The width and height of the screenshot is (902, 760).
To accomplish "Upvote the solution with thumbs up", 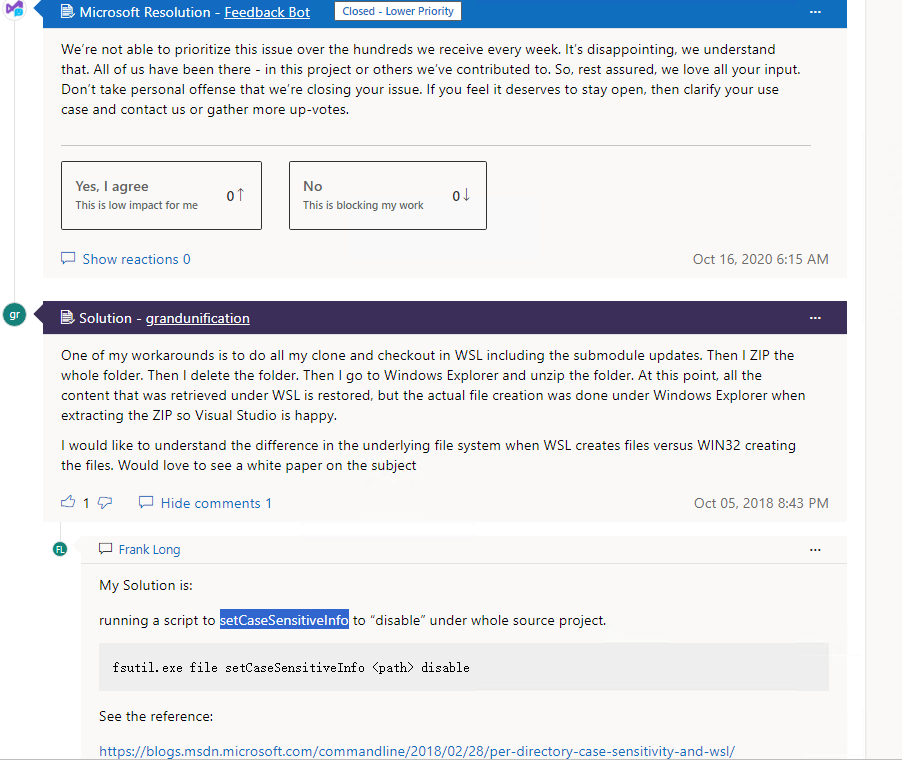I will pos(68,502).
